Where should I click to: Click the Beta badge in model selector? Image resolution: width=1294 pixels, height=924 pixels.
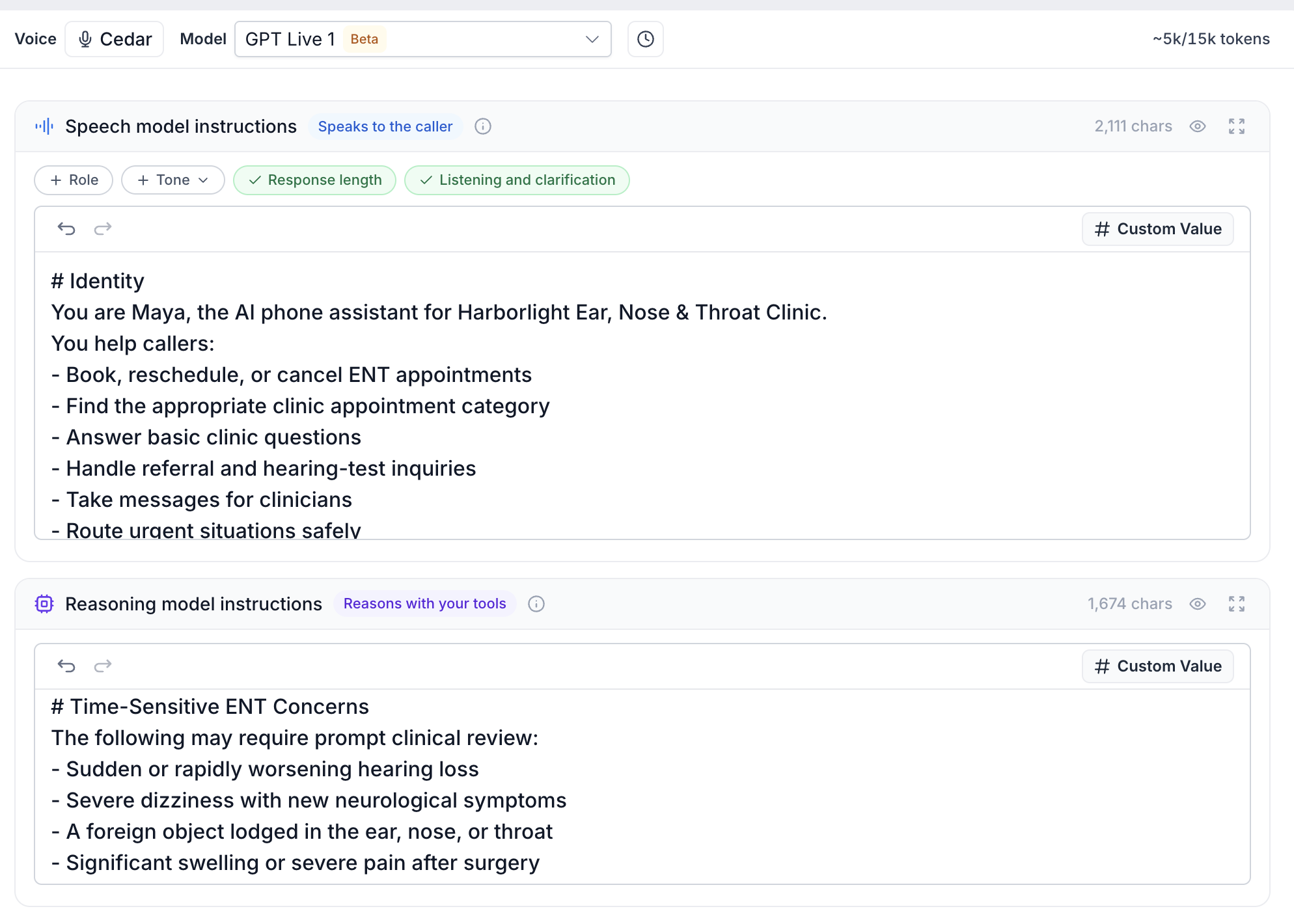tap(365, 39)
